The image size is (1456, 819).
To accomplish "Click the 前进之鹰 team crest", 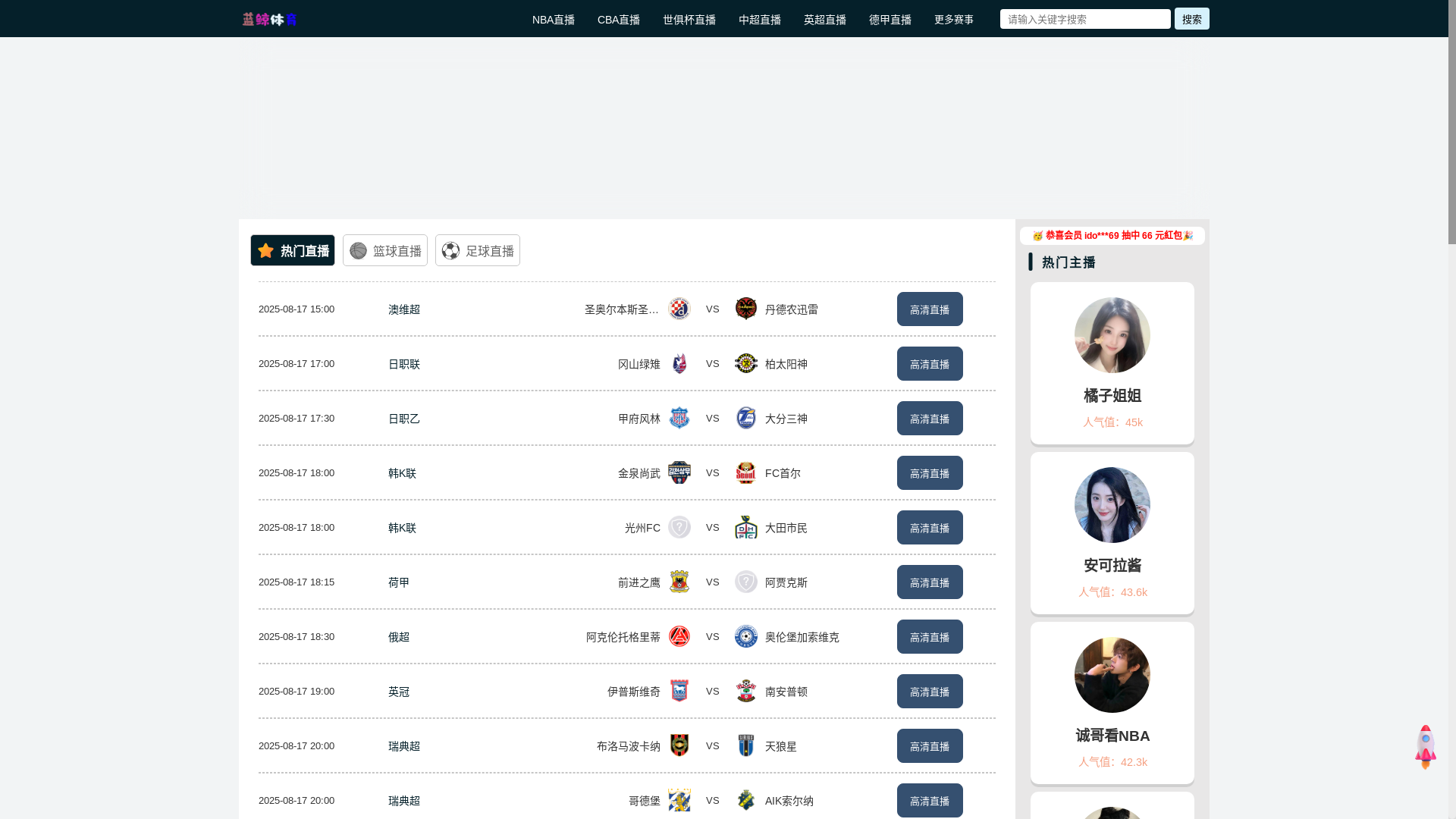I will point(679,582).
